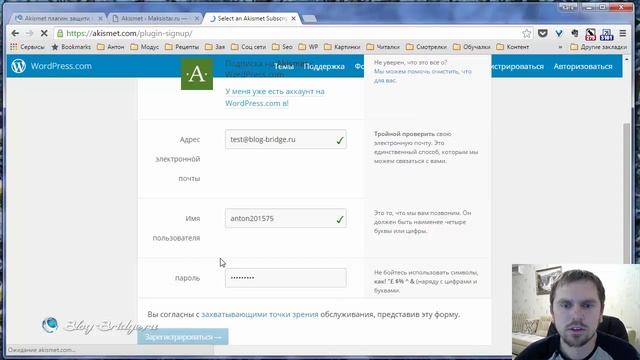Open the Читалки bookmark folder
640x360 pixels.
[x=383, y=47]
